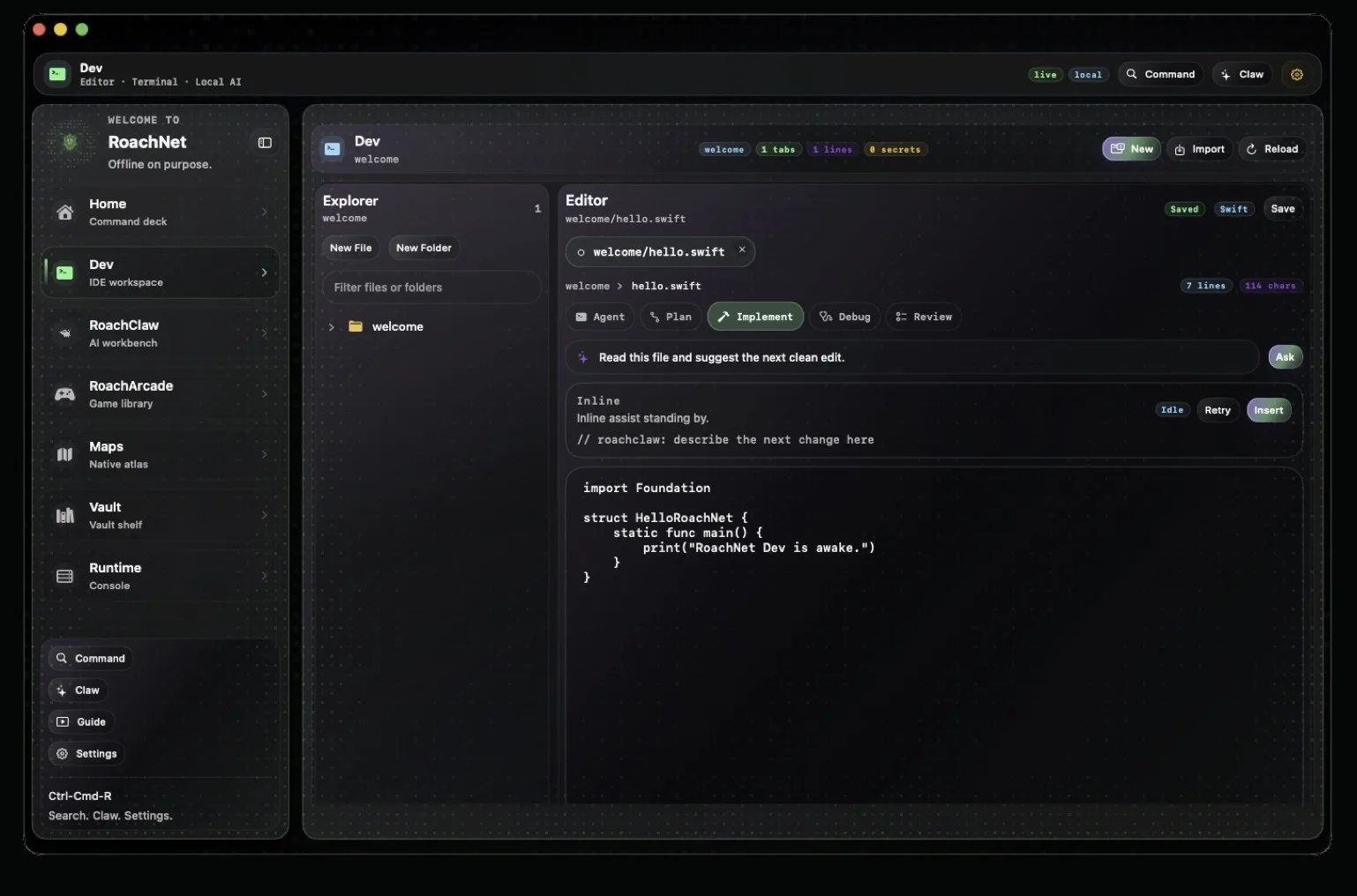
Task: Select the Plan mode
Action: pyautogui.click(x=671, y=317)
